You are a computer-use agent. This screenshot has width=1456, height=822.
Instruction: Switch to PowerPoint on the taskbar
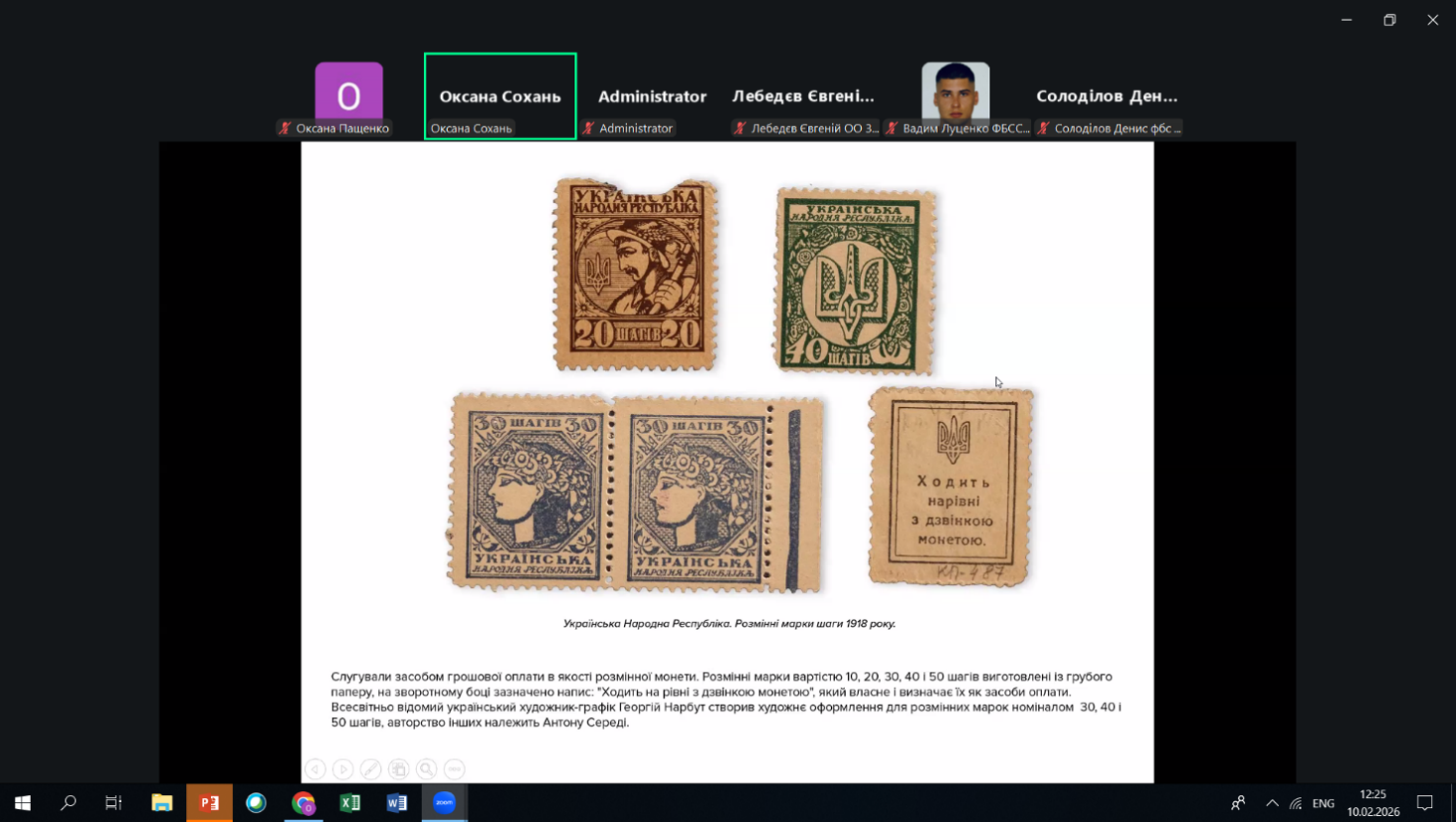click(209, 802)
